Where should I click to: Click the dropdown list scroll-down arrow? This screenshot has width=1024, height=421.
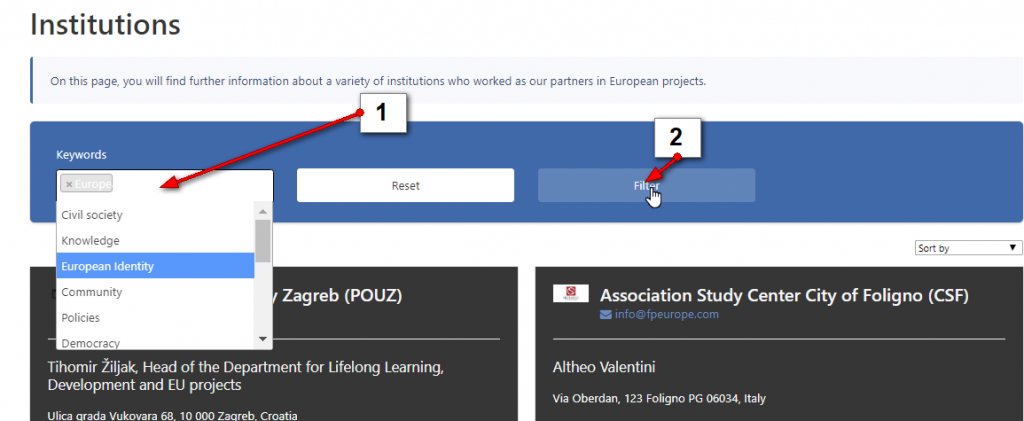click(x=263, y=339)
